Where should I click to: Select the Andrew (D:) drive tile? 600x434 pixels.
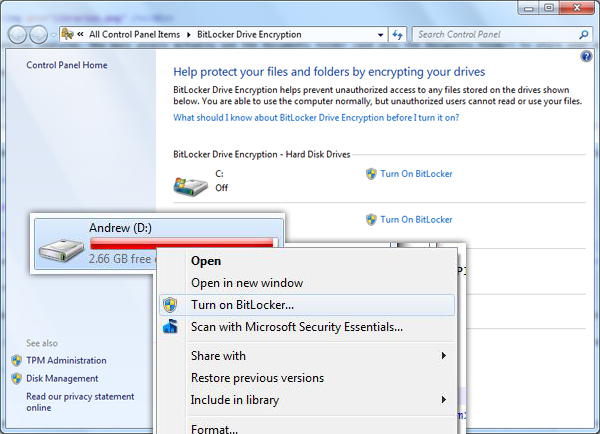159,243
